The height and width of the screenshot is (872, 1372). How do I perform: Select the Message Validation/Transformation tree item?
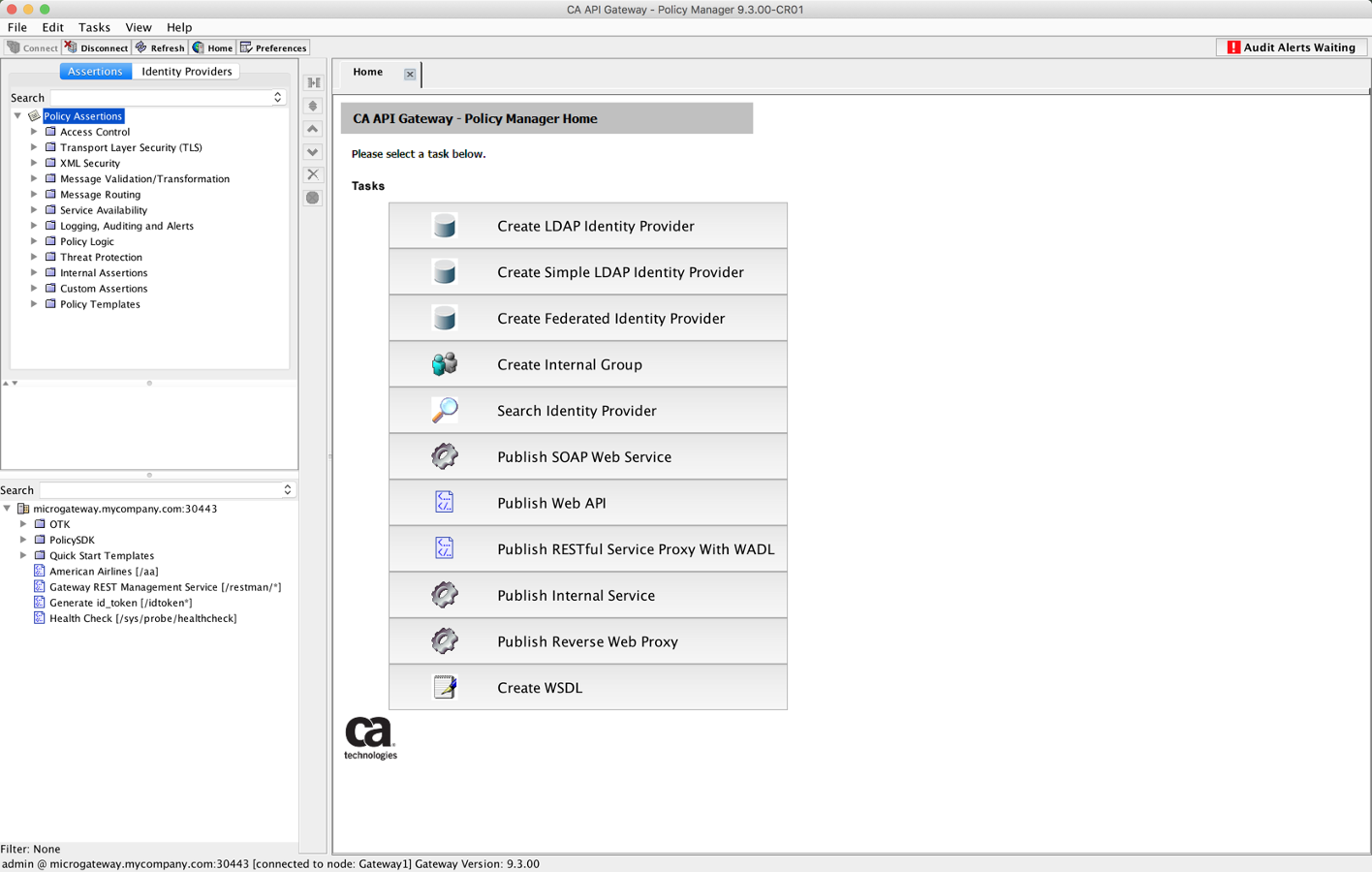click(x=145, y=179)
